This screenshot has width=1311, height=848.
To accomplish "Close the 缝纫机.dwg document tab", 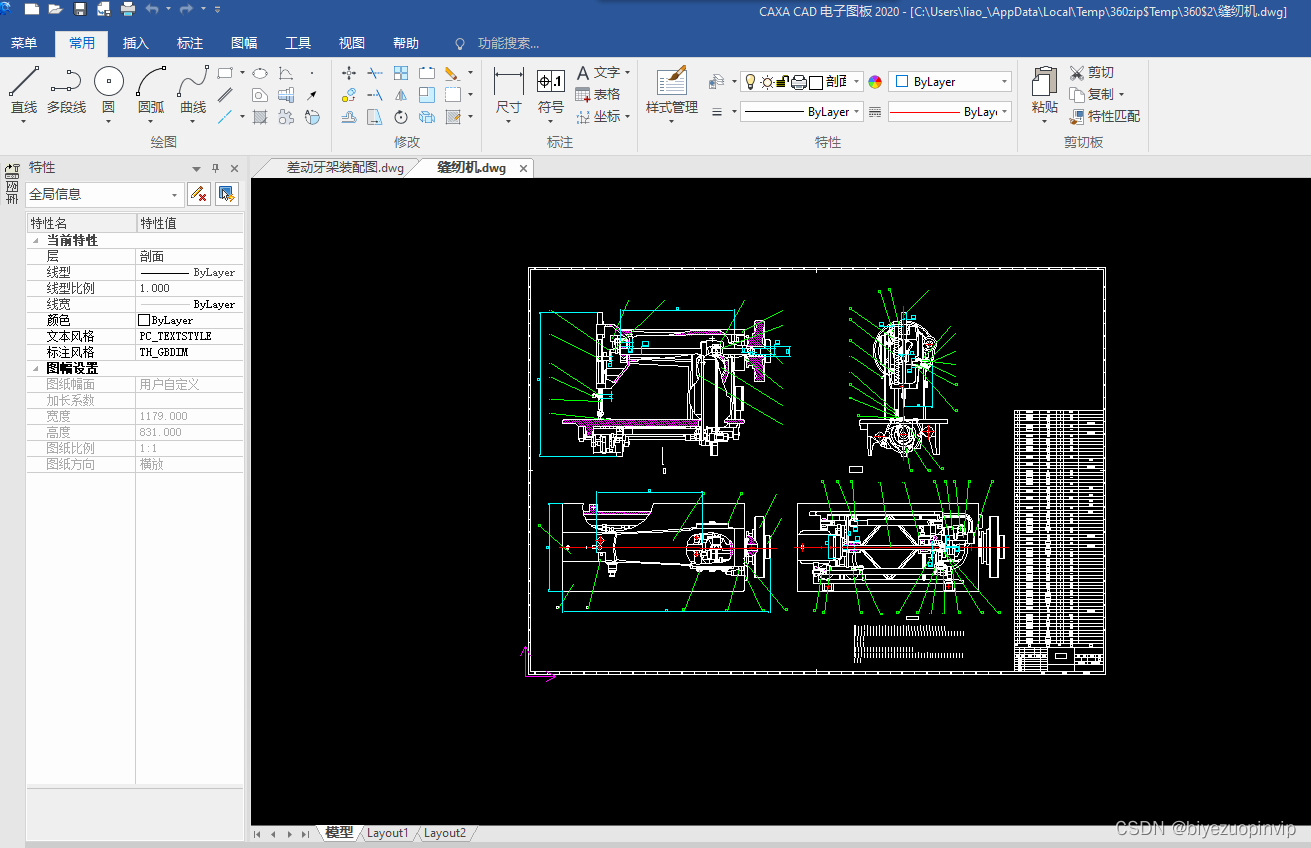I will pos(523,168).
